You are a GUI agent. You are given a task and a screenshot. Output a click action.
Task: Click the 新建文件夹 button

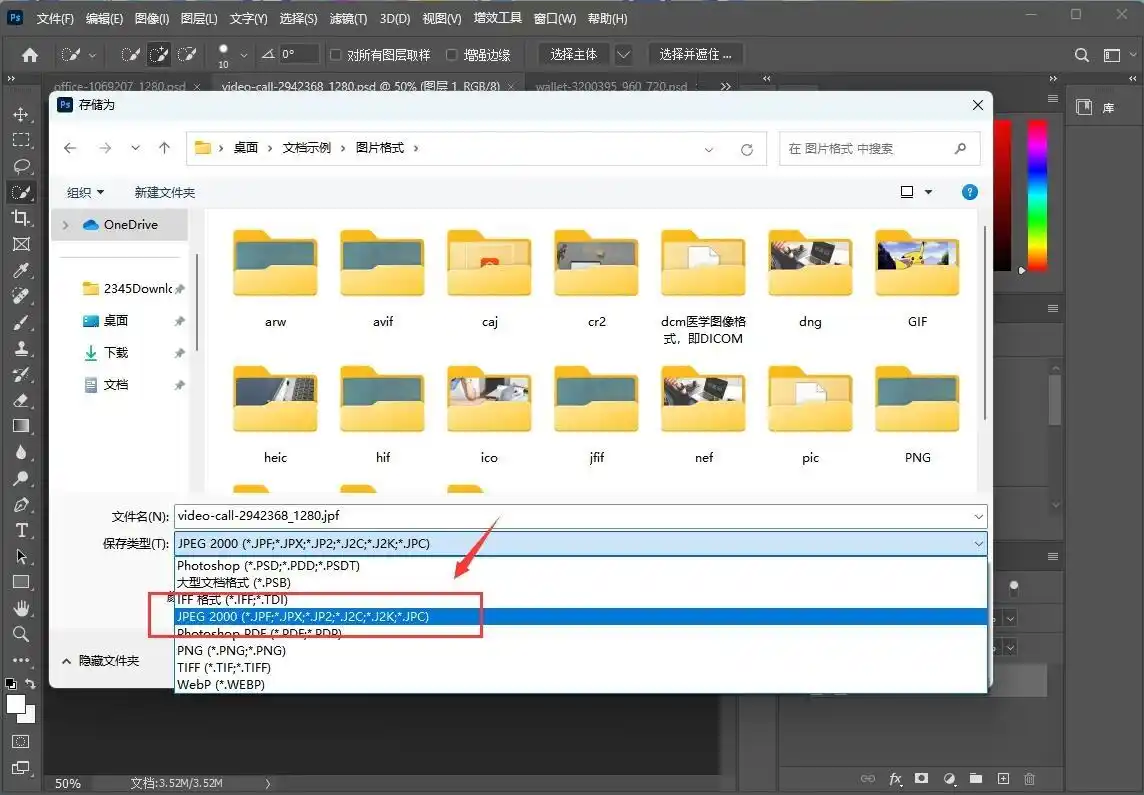[165, 192]
